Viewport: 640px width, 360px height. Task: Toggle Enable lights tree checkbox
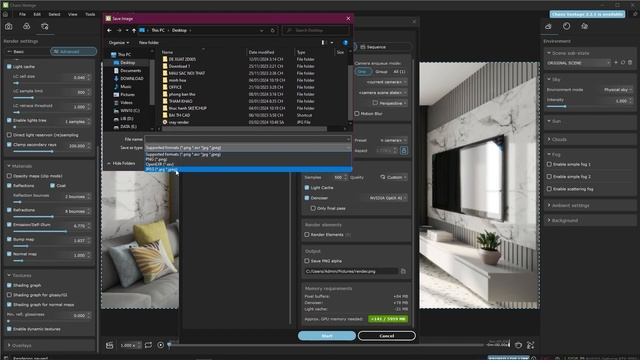click(9, 120)
